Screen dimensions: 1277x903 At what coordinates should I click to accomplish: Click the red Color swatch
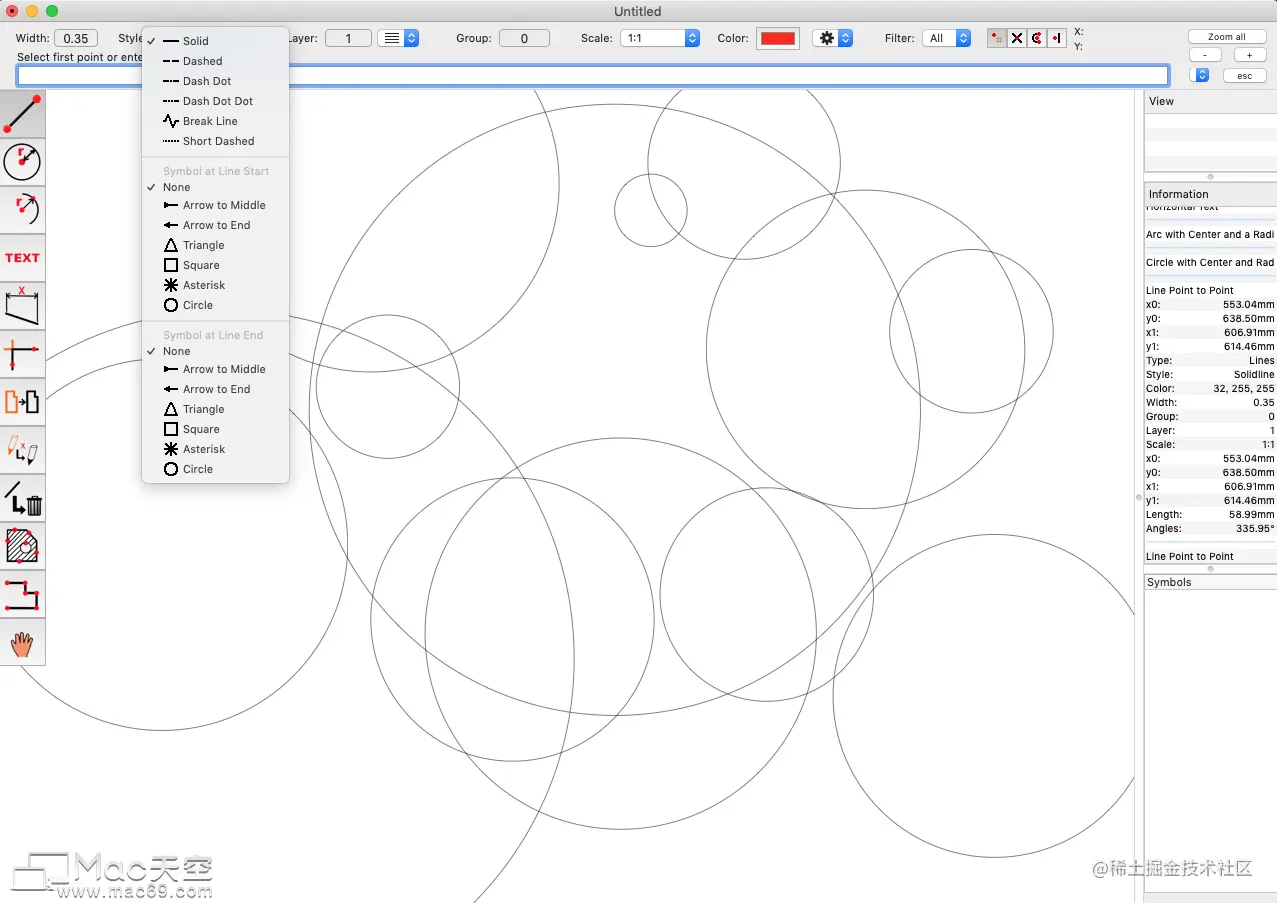pyautogui.click(x=777, y=38)
